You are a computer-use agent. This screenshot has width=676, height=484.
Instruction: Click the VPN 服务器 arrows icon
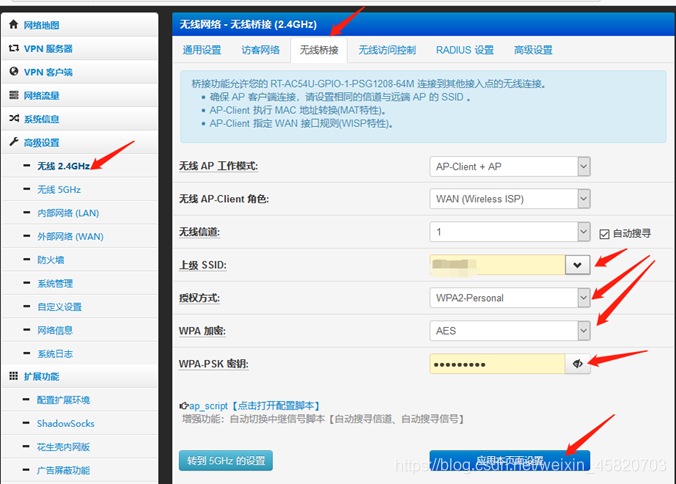tap(13, 48)
